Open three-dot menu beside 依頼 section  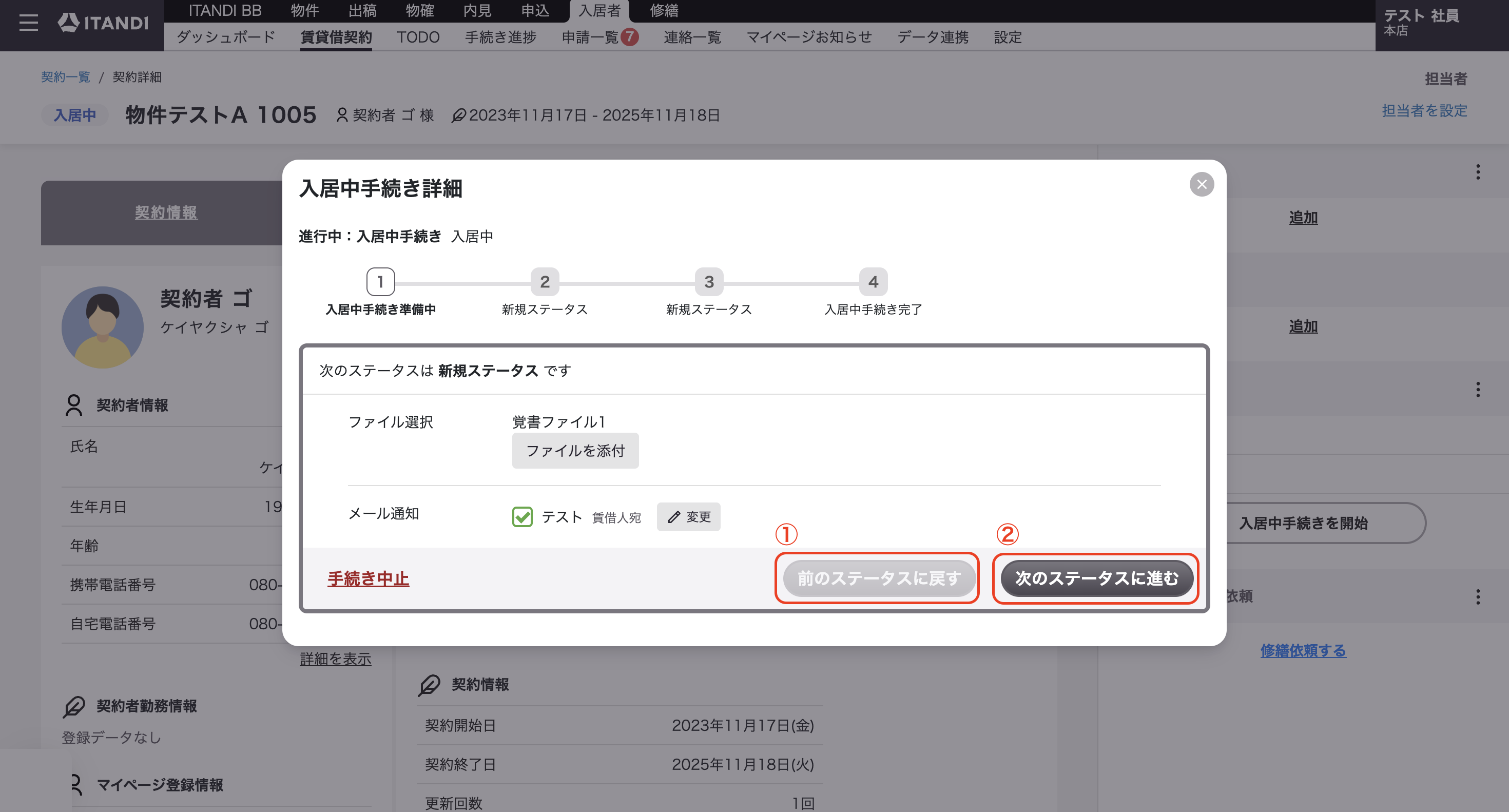1478,596
